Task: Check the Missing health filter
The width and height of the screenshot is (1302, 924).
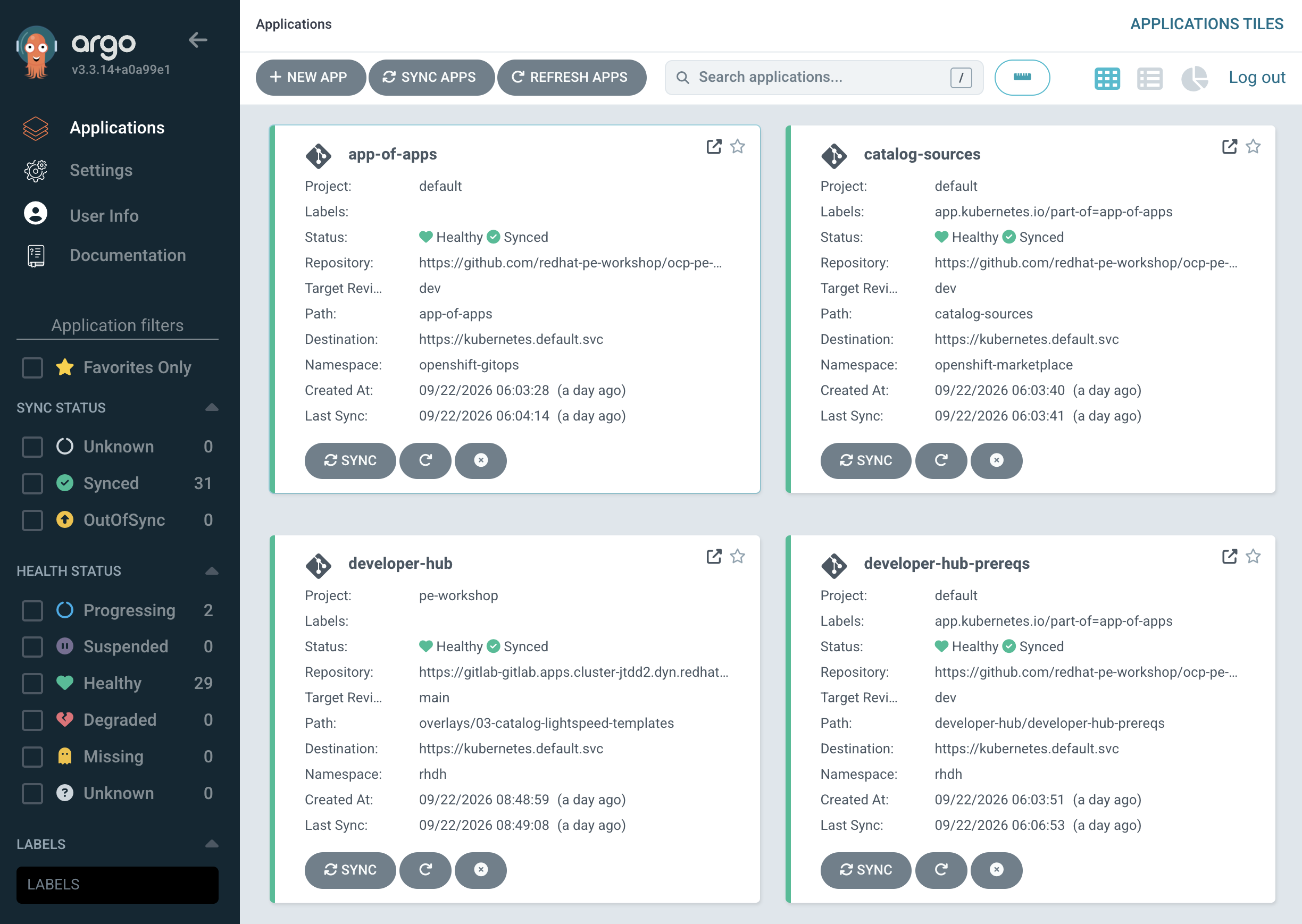Action: (x=32, y=756)
